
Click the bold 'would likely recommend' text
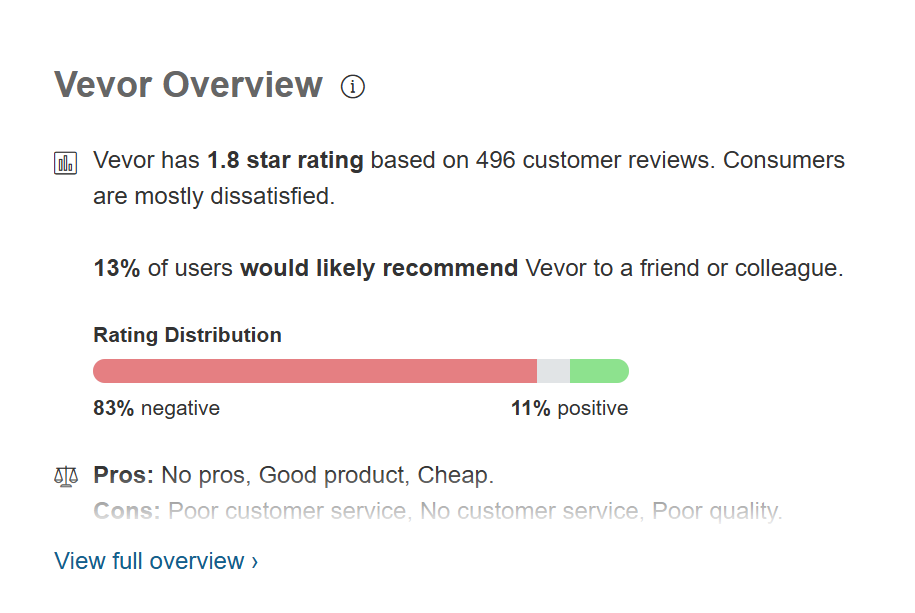click(x=379, y=268)
